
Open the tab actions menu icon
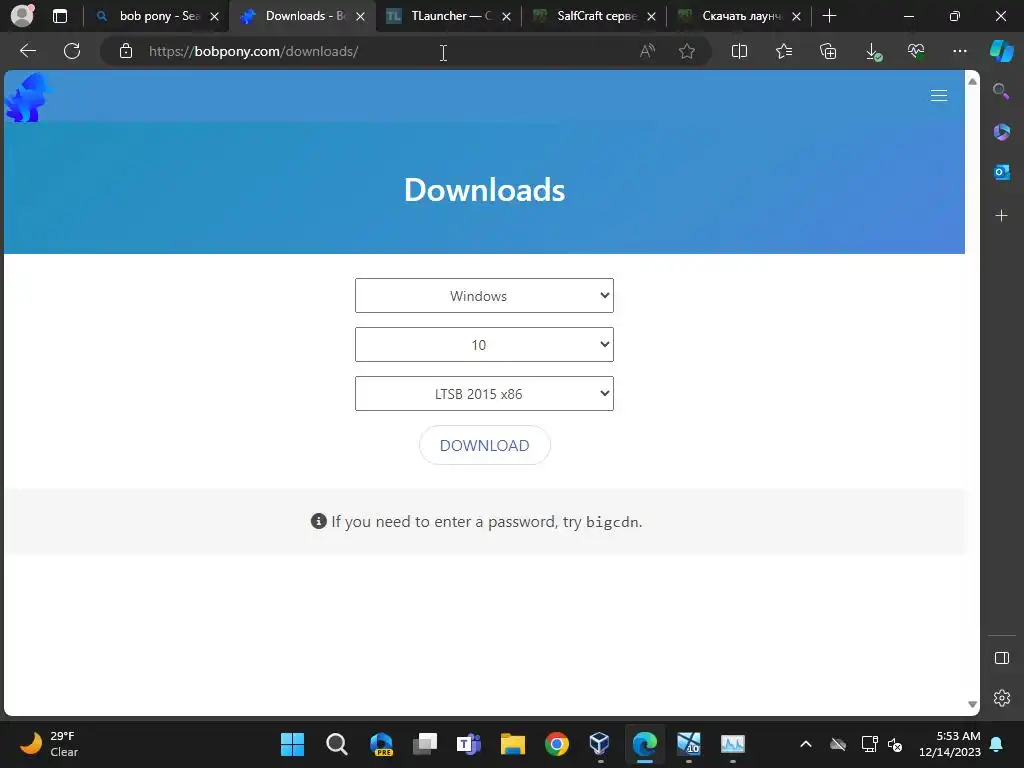(59, 16)
